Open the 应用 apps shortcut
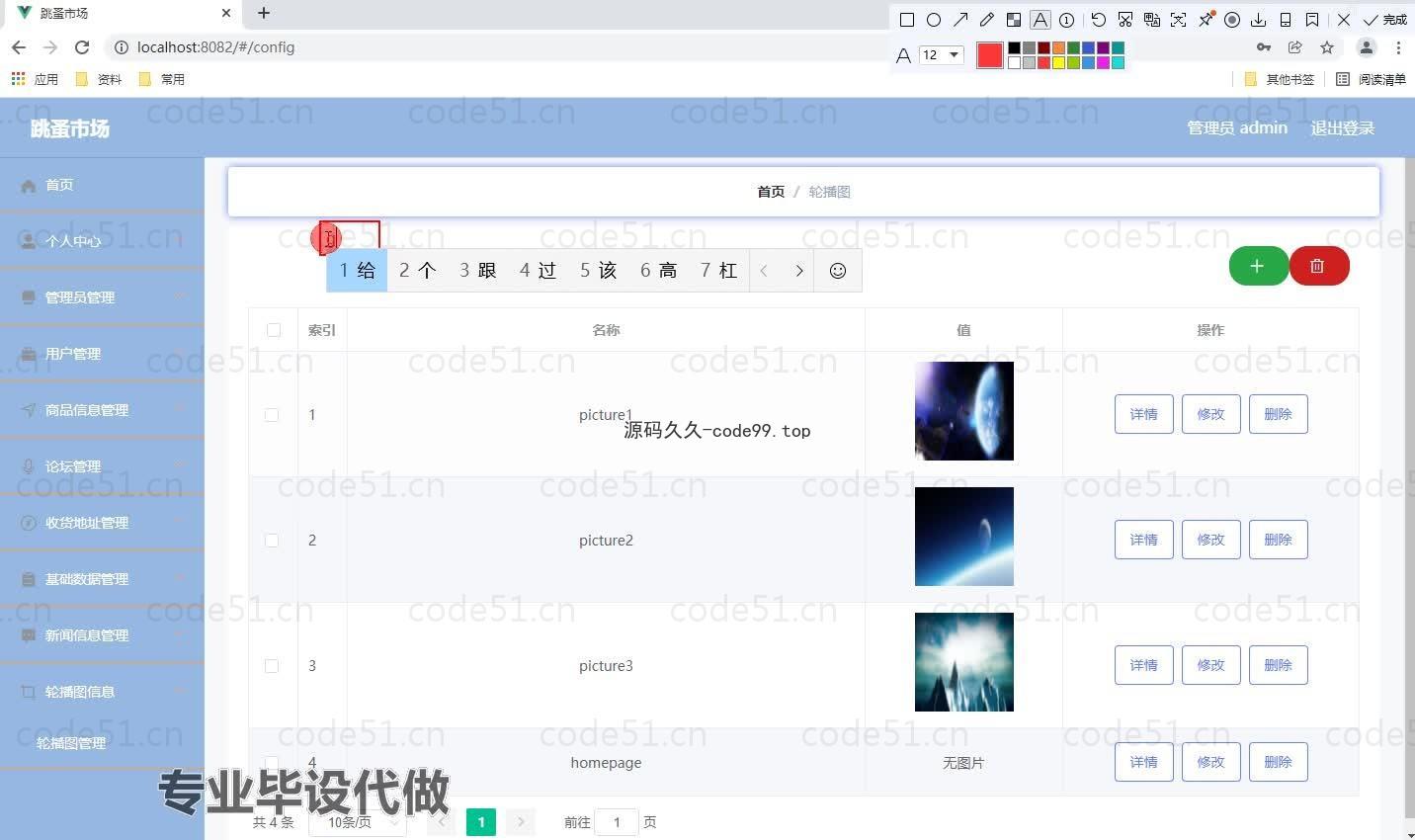 point(35,79)
